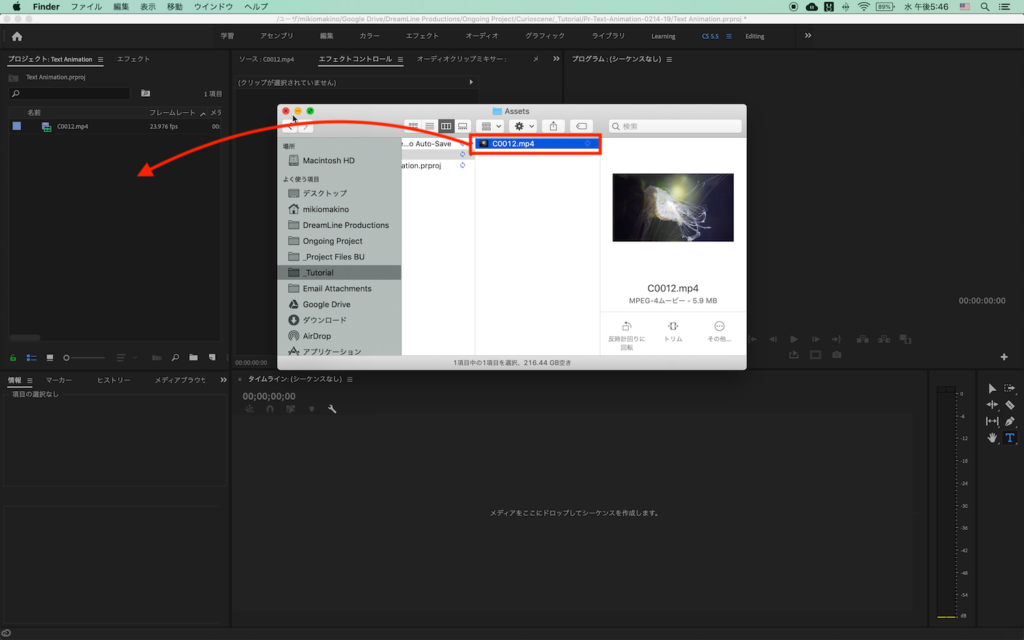
Task: Expand the panel menu of エフェクトコントロール
Action: 399,58
